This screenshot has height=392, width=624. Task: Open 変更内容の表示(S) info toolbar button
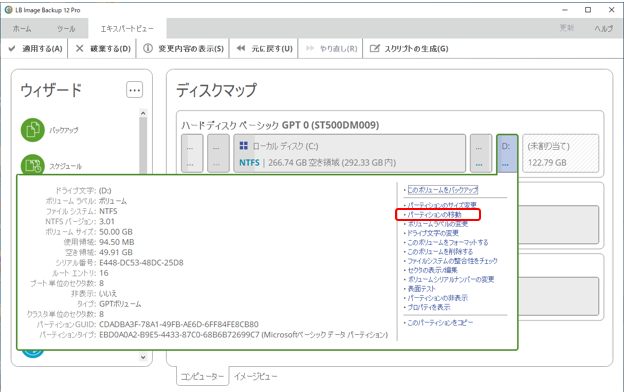[183, 49]
